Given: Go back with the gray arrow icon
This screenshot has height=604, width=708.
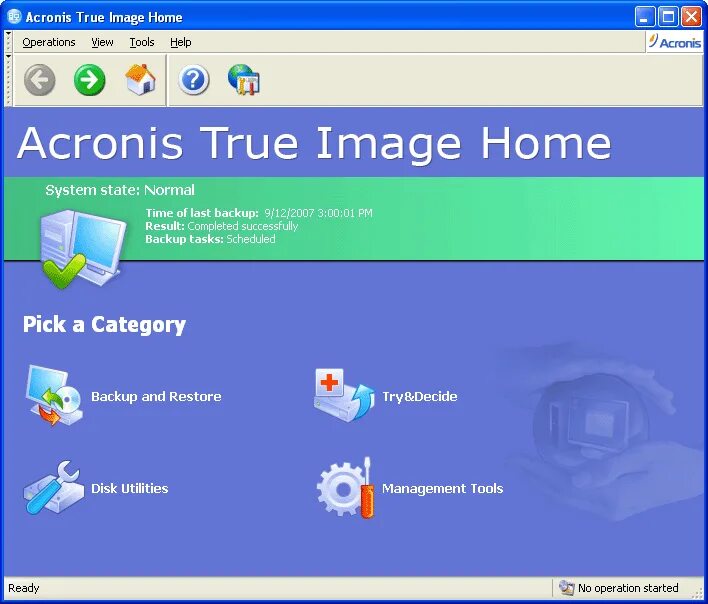Looking at the screenshot, I should [40, 80].
